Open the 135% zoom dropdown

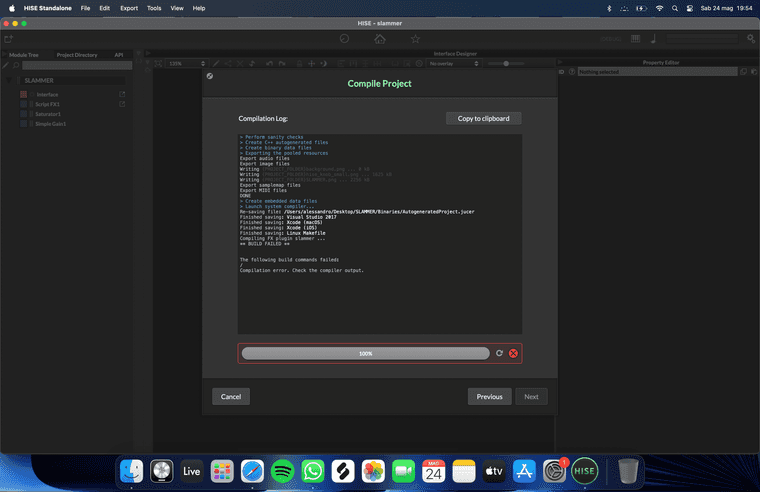187,63
